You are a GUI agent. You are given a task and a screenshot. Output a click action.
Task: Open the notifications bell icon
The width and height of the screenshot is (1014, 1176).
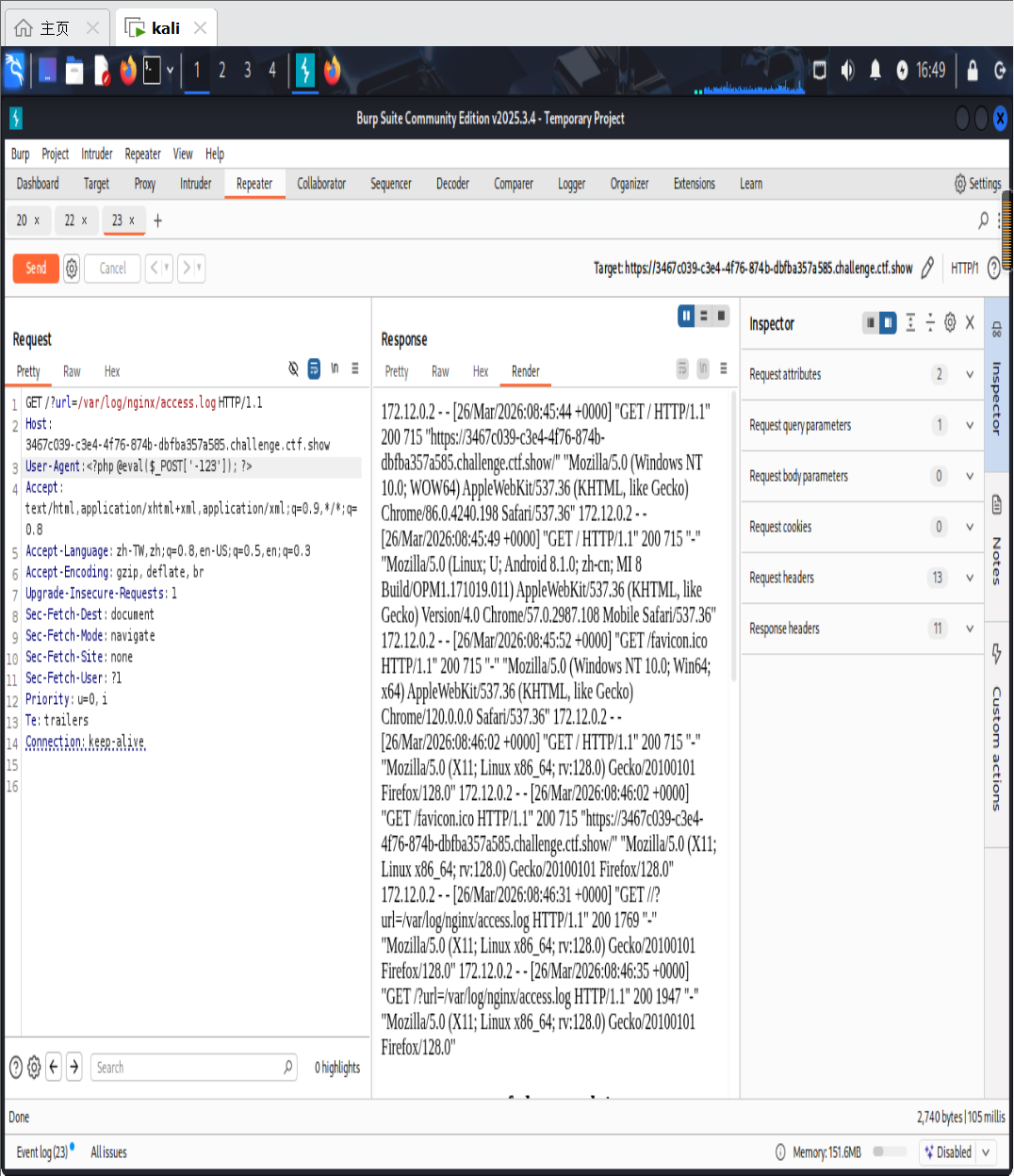click(875, 71)
